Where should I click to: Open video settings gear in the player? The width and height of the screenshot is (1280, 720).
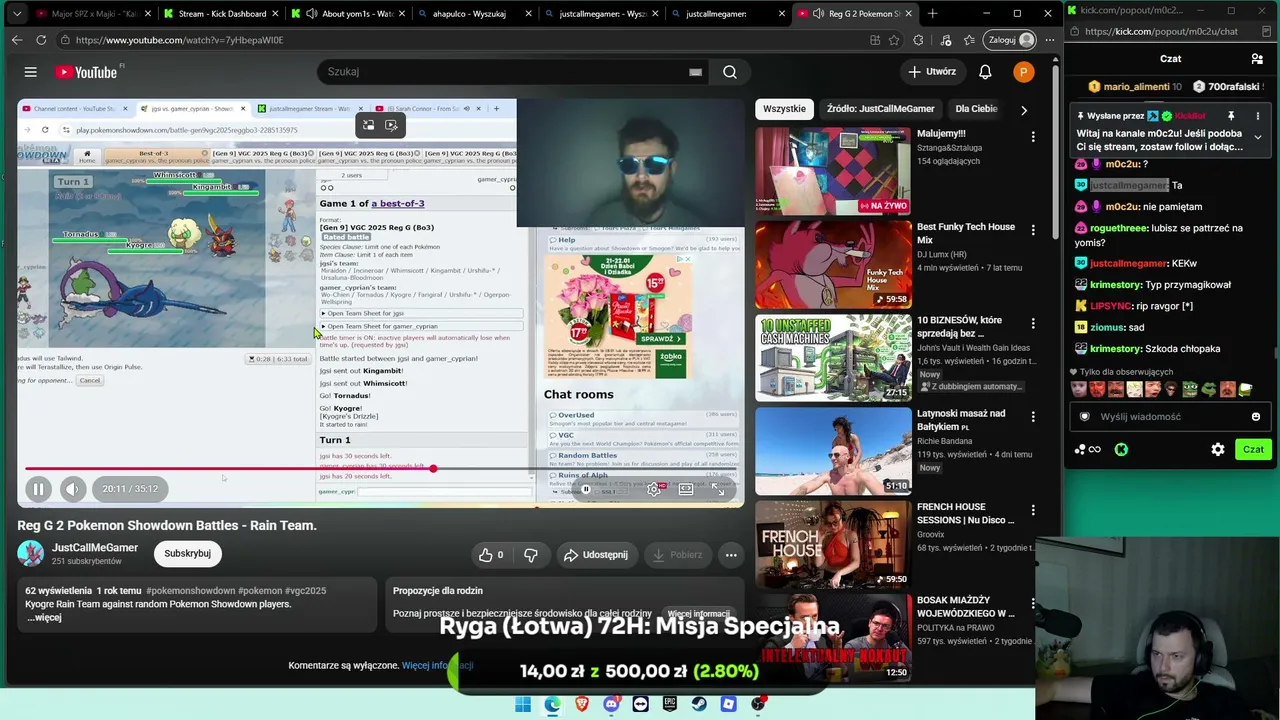(654, 489)
